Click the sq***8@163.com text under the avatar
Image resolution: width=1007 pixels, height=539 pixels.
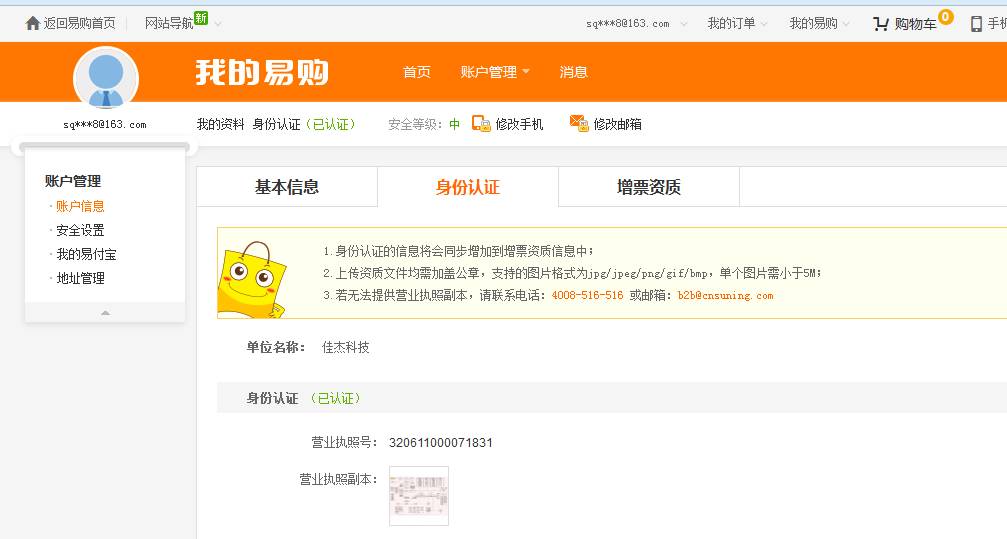click(x=105, y=125)
